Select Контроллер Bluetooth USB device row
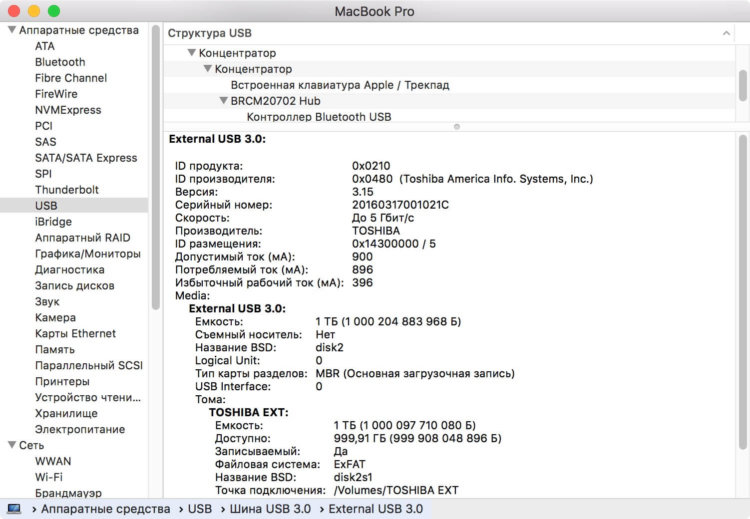The height and width of the screenshot is (519, 750). pos(318,117)
